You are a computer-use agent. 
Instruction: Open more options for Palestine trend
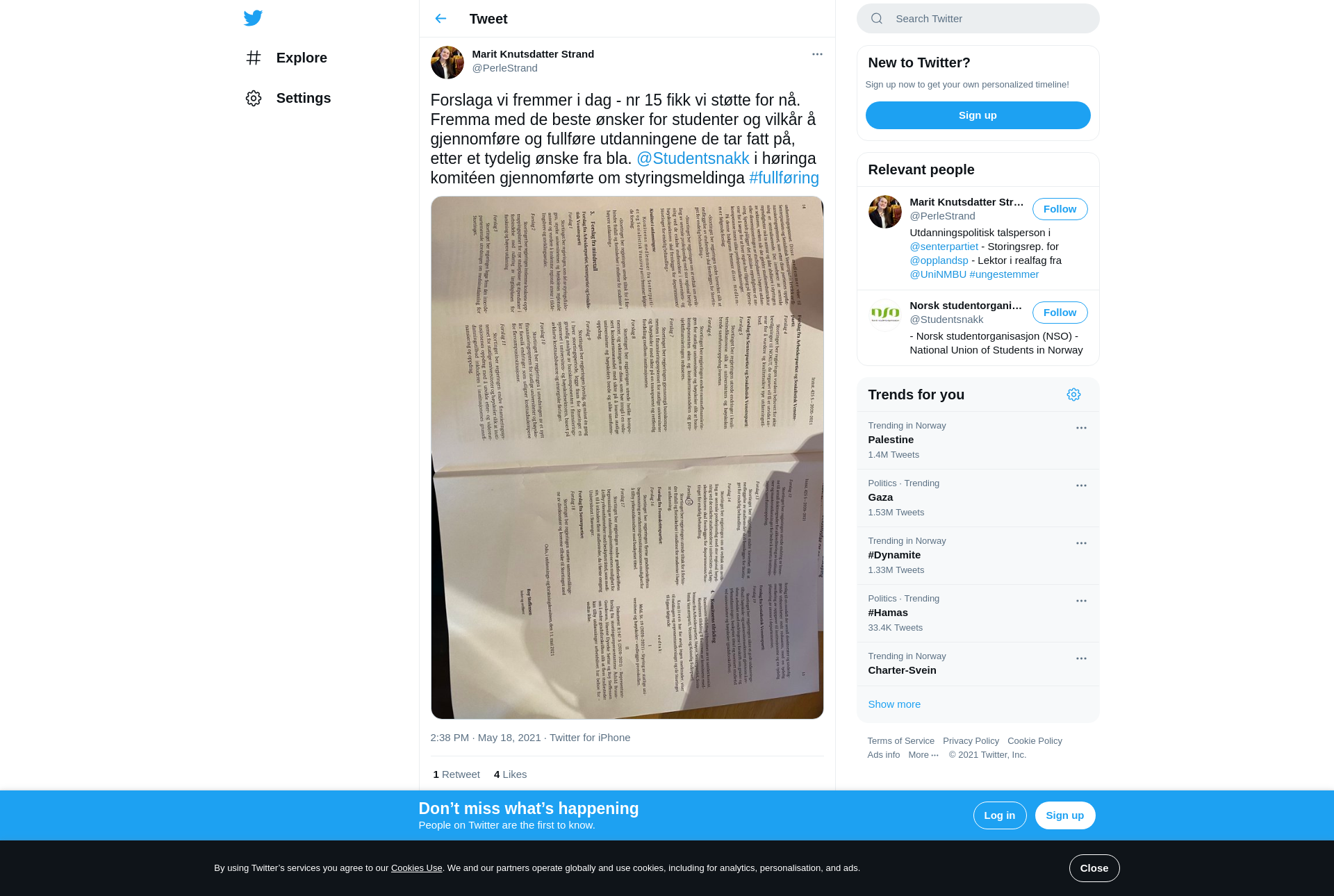point(1081,428)
